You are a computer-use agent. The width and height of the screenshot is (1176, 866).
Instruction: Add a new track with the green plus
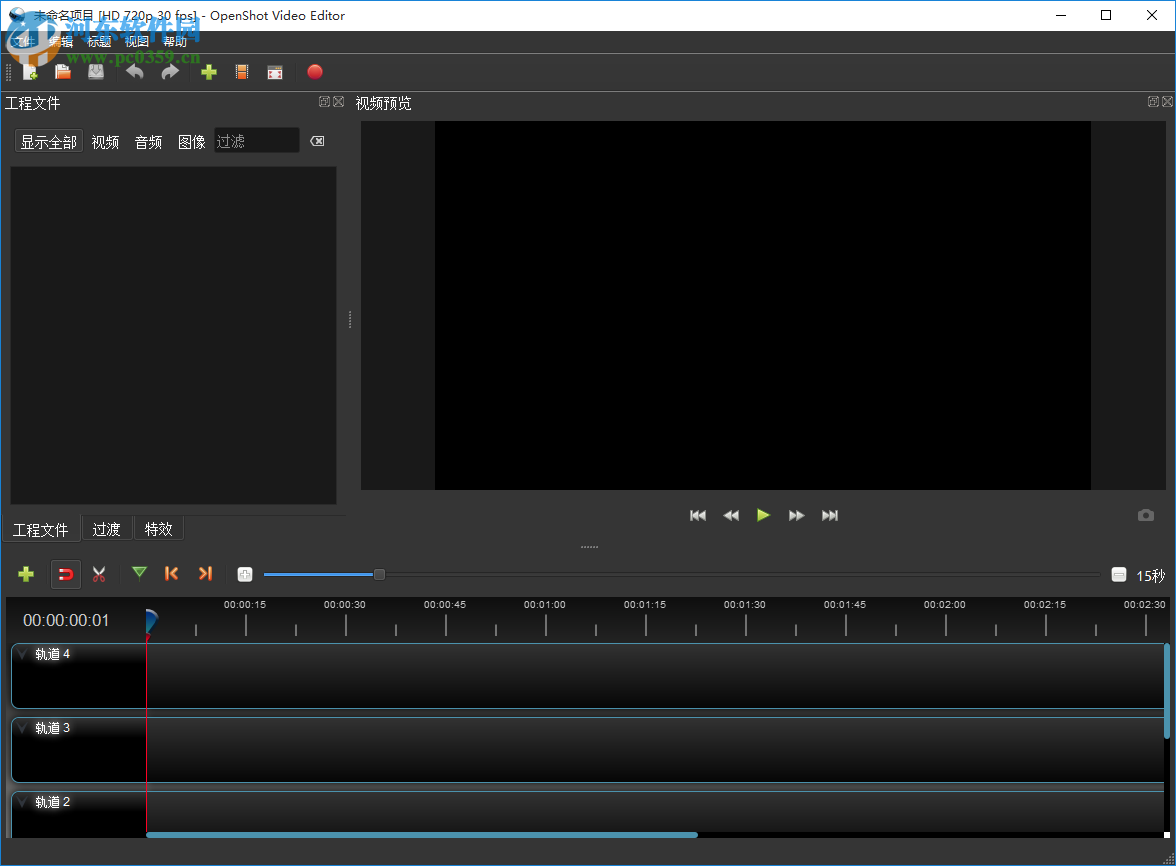pyautogui.click(x=26, y=574)
